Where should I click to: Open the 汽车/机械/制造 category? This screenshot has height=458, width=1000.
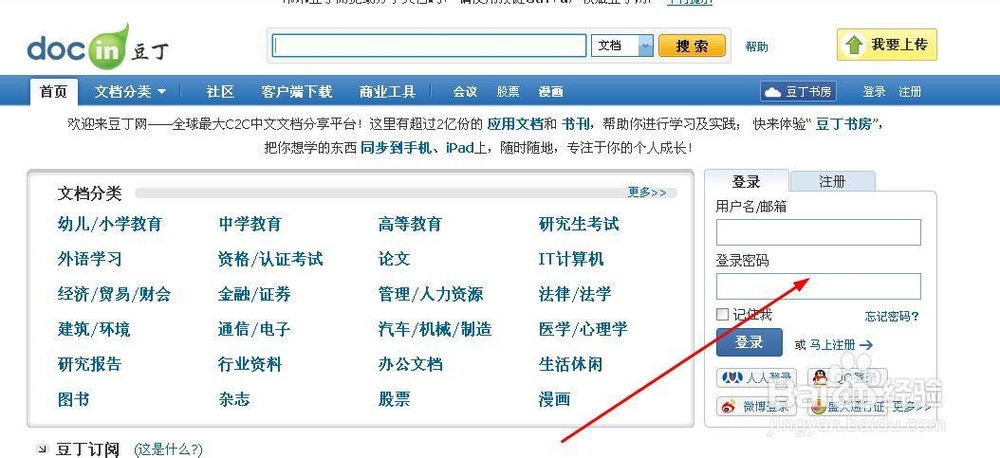point(435,329)
